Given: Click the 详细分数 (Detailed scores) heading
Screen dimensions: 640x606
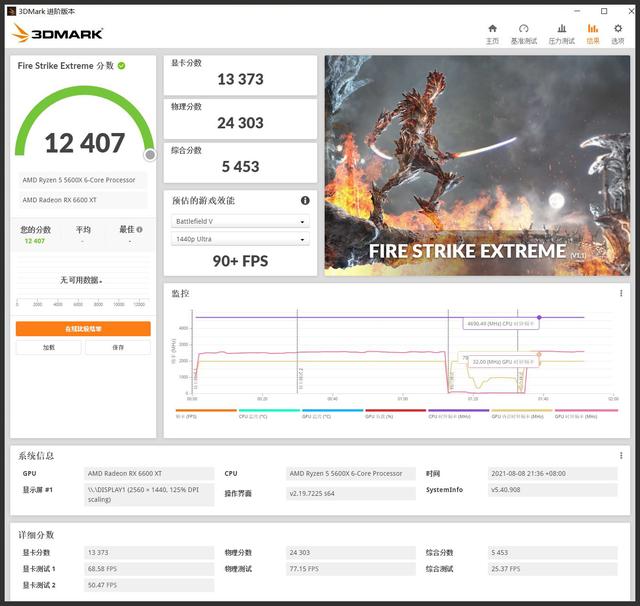Looking at the screenshot, I should (x=36, y=535).
